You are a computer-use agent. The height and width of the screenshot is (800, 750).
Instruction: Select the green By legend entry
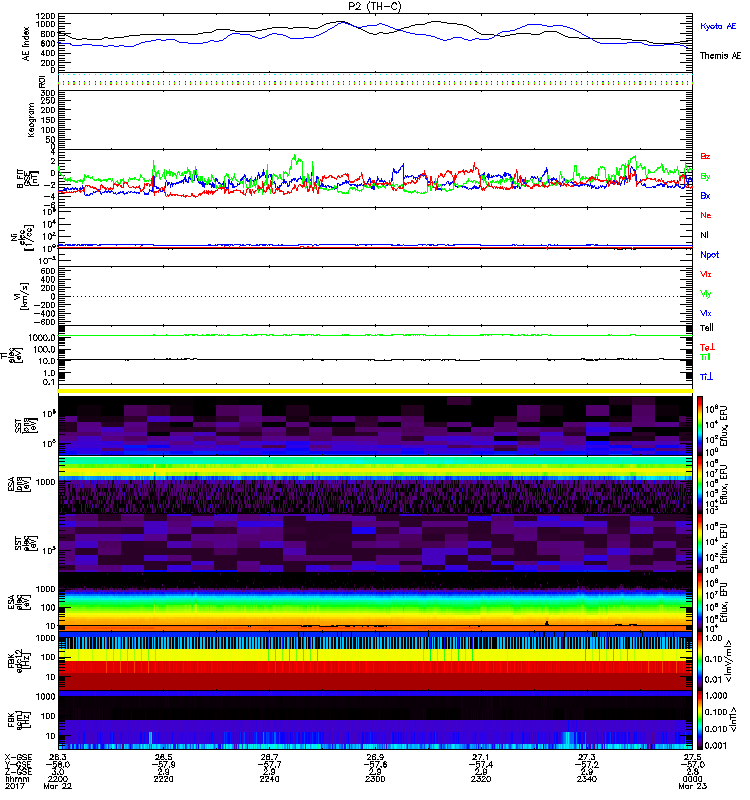(x=705, y=177)
